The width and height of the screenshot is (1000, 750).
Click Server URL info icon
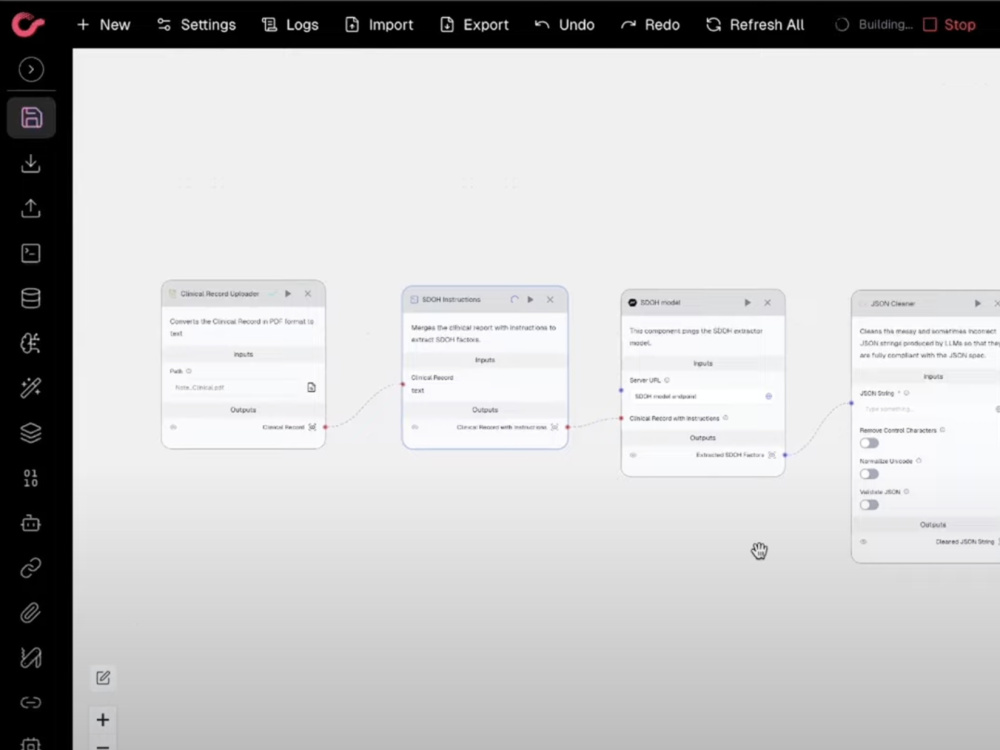(x=667, y=380)
